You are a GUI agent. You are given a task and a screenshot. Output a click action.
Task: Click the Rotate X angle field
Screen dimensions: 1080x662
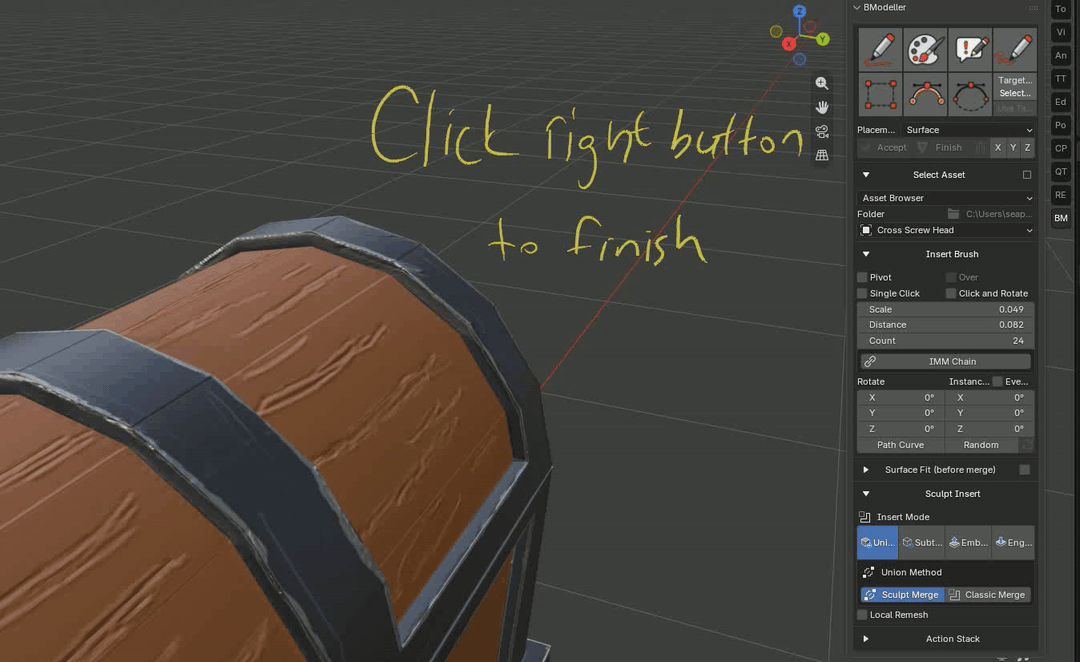pos(900,397)
